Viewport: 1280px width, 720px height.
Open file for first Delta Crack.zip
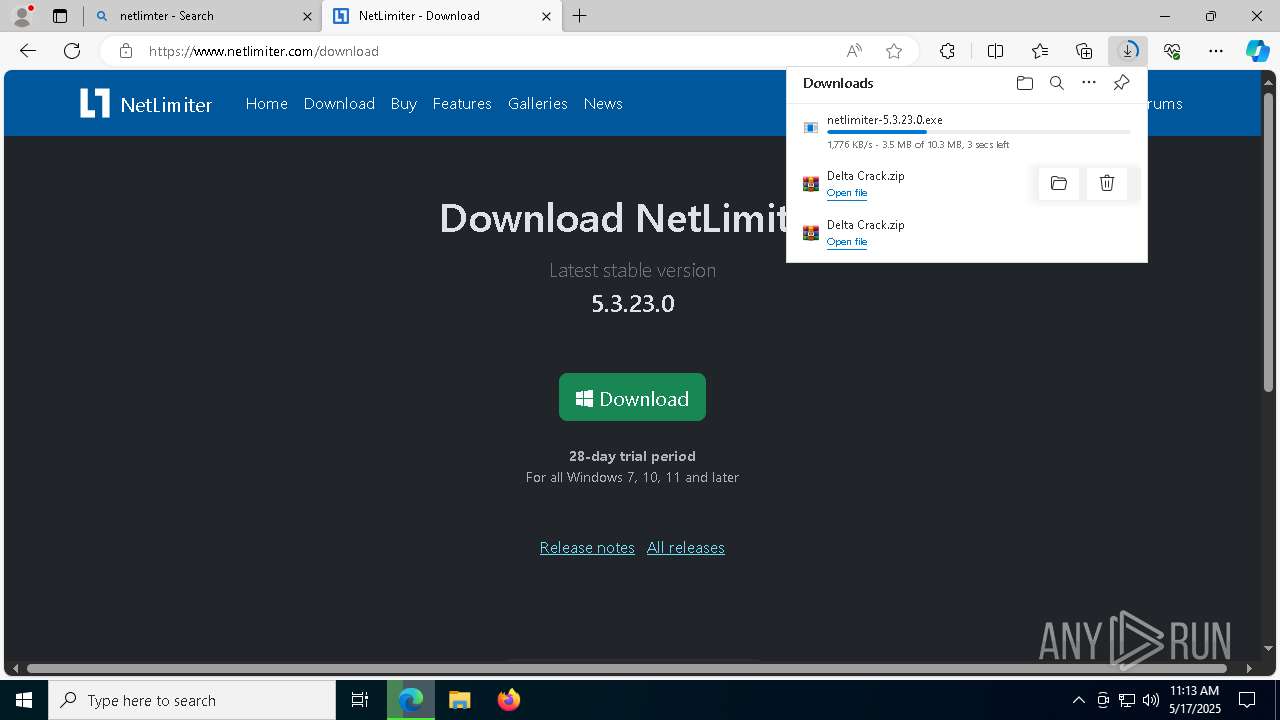(847, 193)
